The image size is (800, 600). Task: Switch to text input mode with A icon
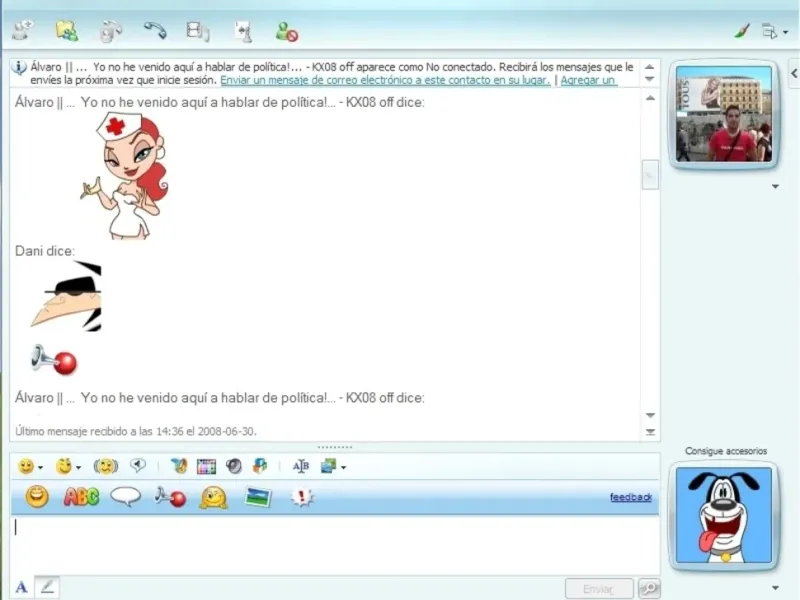pyautogui.click(x=21, y=587)
